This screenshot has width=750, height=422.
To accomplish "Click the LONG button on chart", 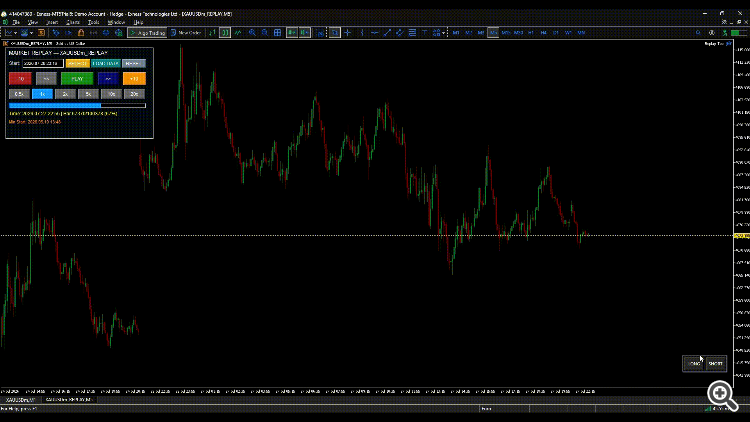I will [694, 364].
